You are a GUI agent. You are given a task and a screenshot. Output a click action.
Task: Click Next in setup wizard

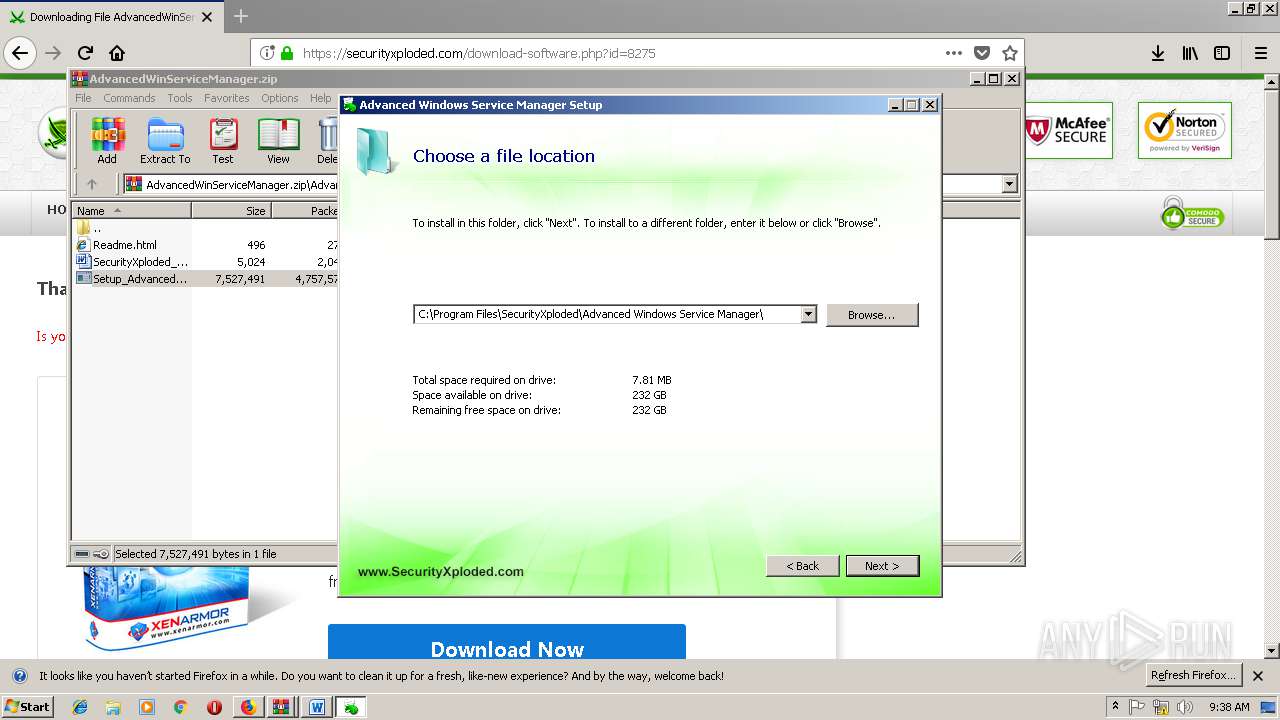point(882,566)
